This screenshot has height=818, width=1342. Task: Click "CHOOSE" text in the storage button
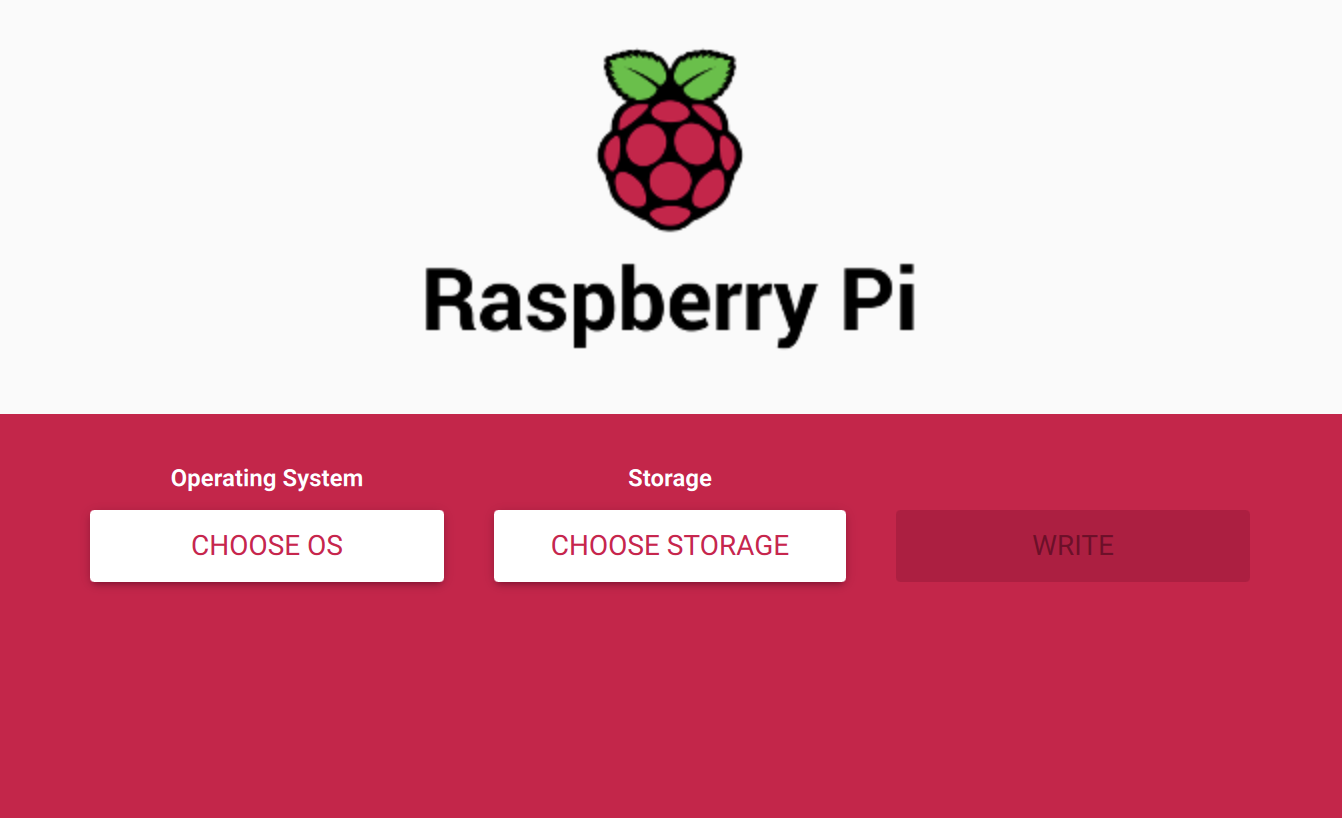(606, 546)
